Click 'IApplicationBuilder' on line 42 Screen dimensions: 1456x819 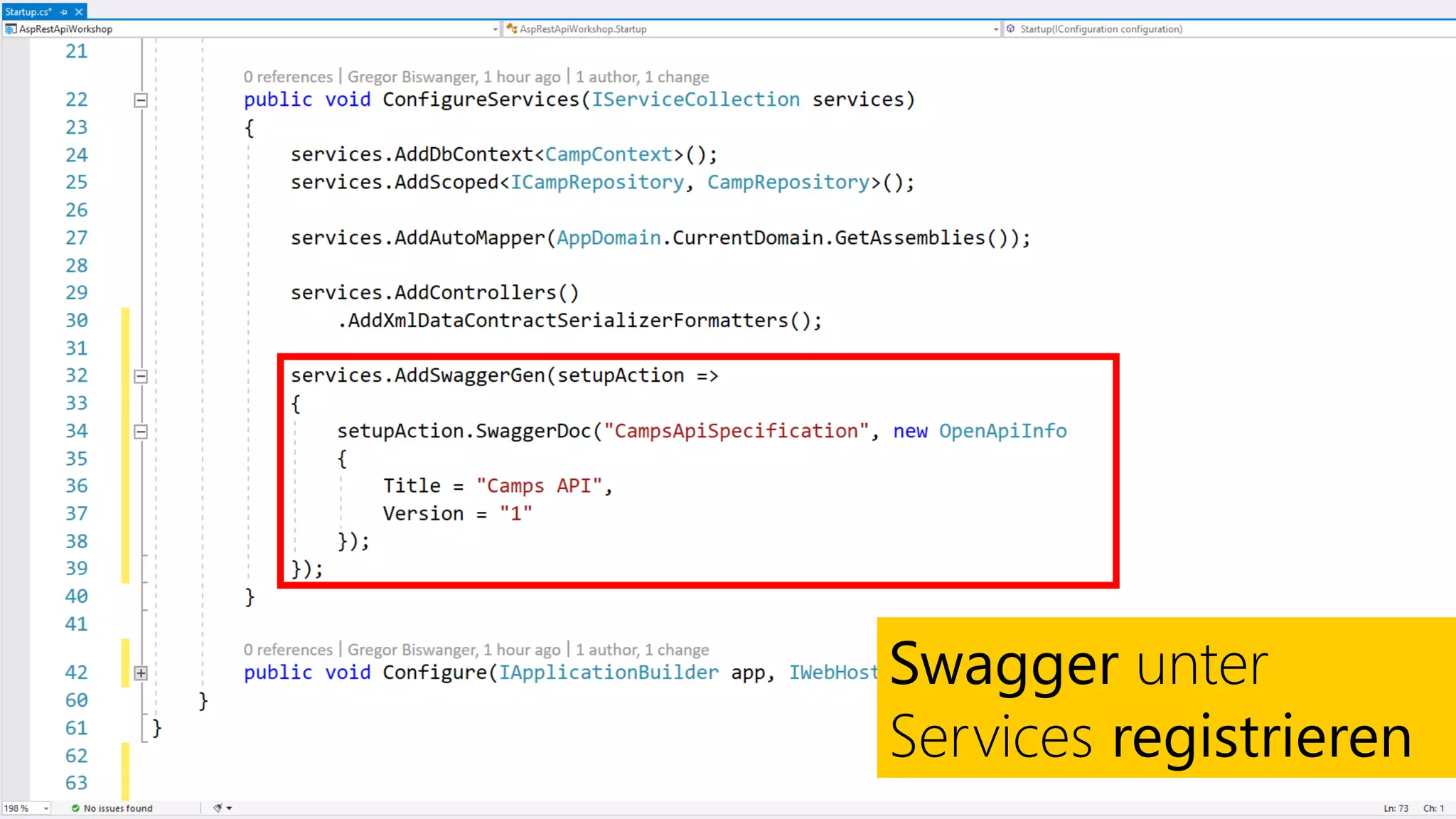coord(609,673)
